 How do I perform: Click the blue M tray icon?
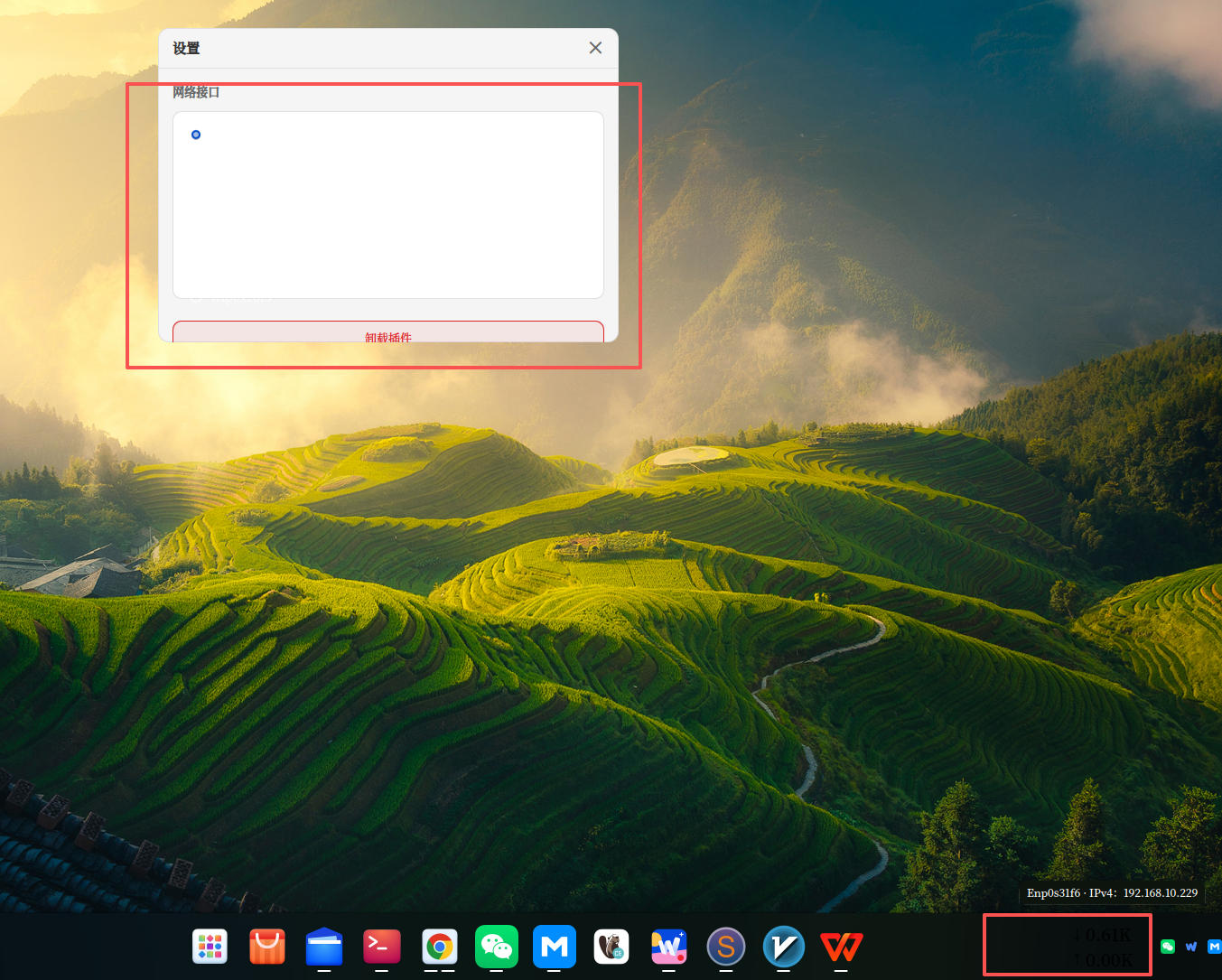pos(1214,947)
